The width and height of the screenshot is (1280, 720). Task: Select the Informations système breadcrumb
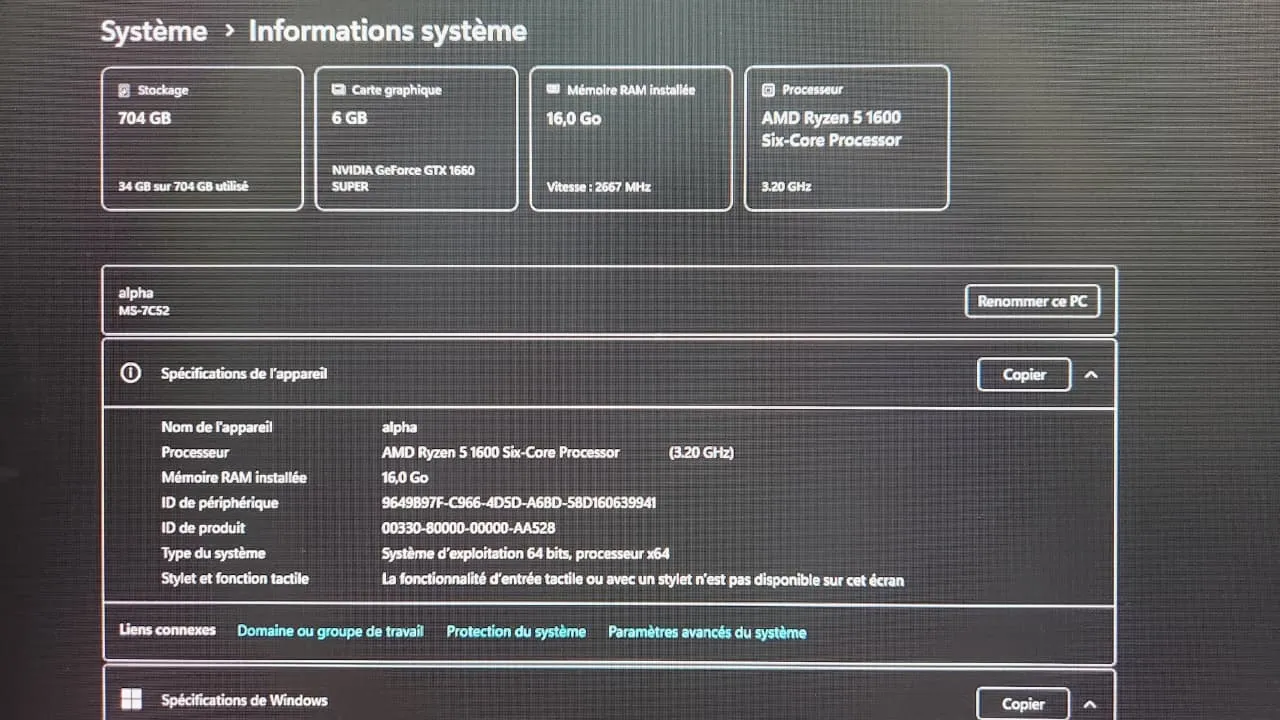387,31
